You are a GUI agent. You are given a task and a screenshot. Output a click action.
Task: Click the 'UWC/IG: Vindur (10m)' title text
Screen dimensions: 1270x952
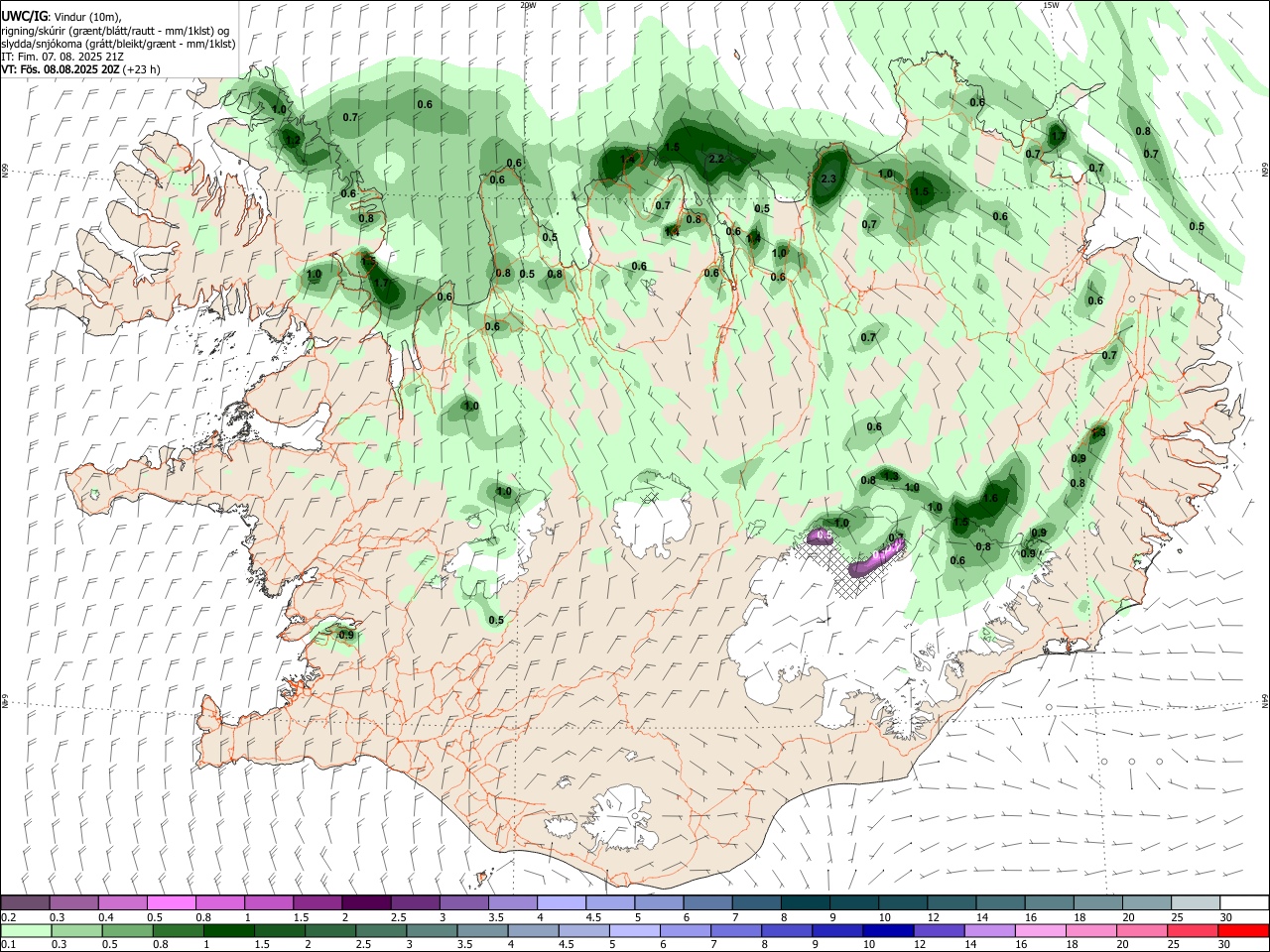pos(62,17)
